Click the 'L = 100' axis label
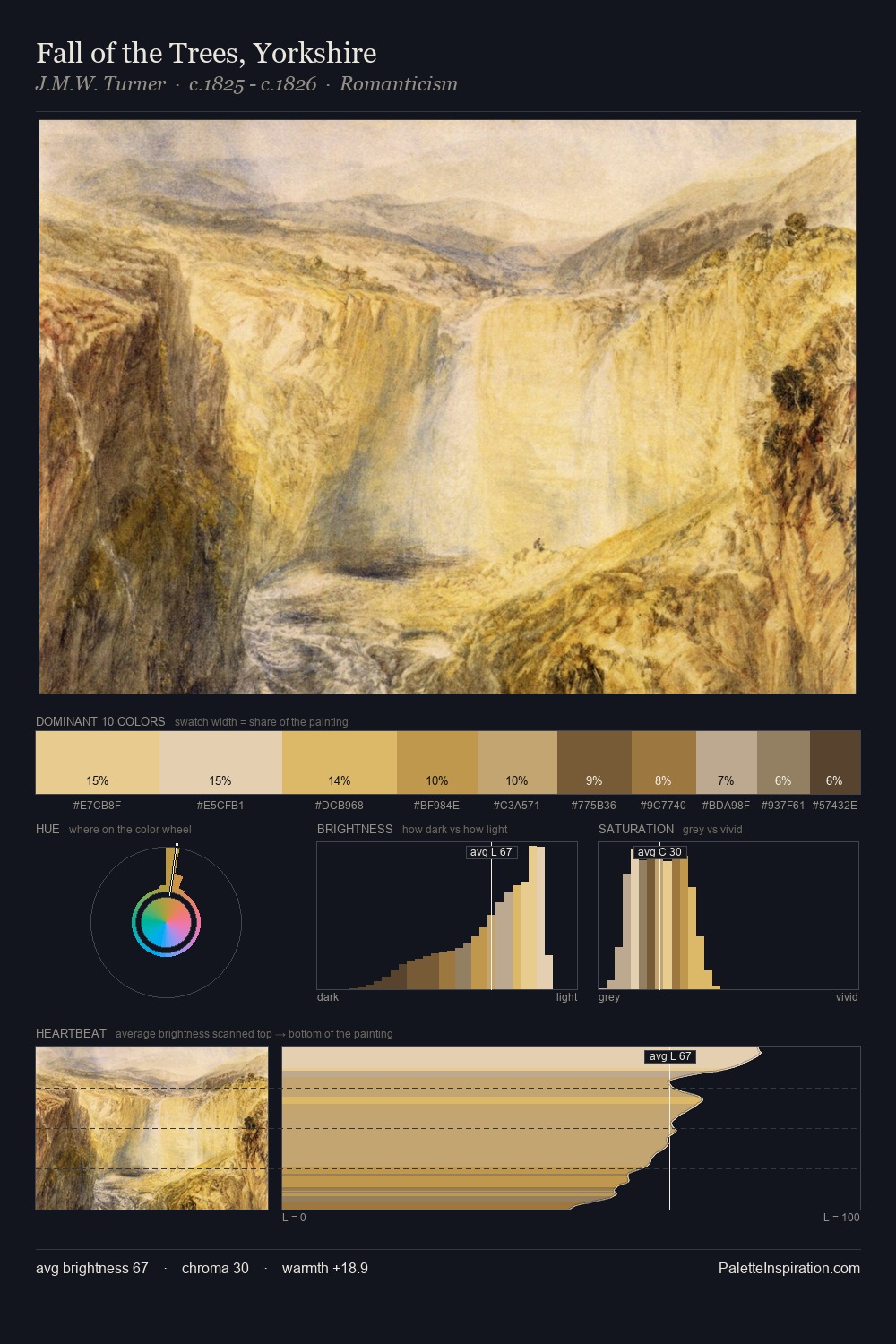896x1344 pixels. [841, 1218]
